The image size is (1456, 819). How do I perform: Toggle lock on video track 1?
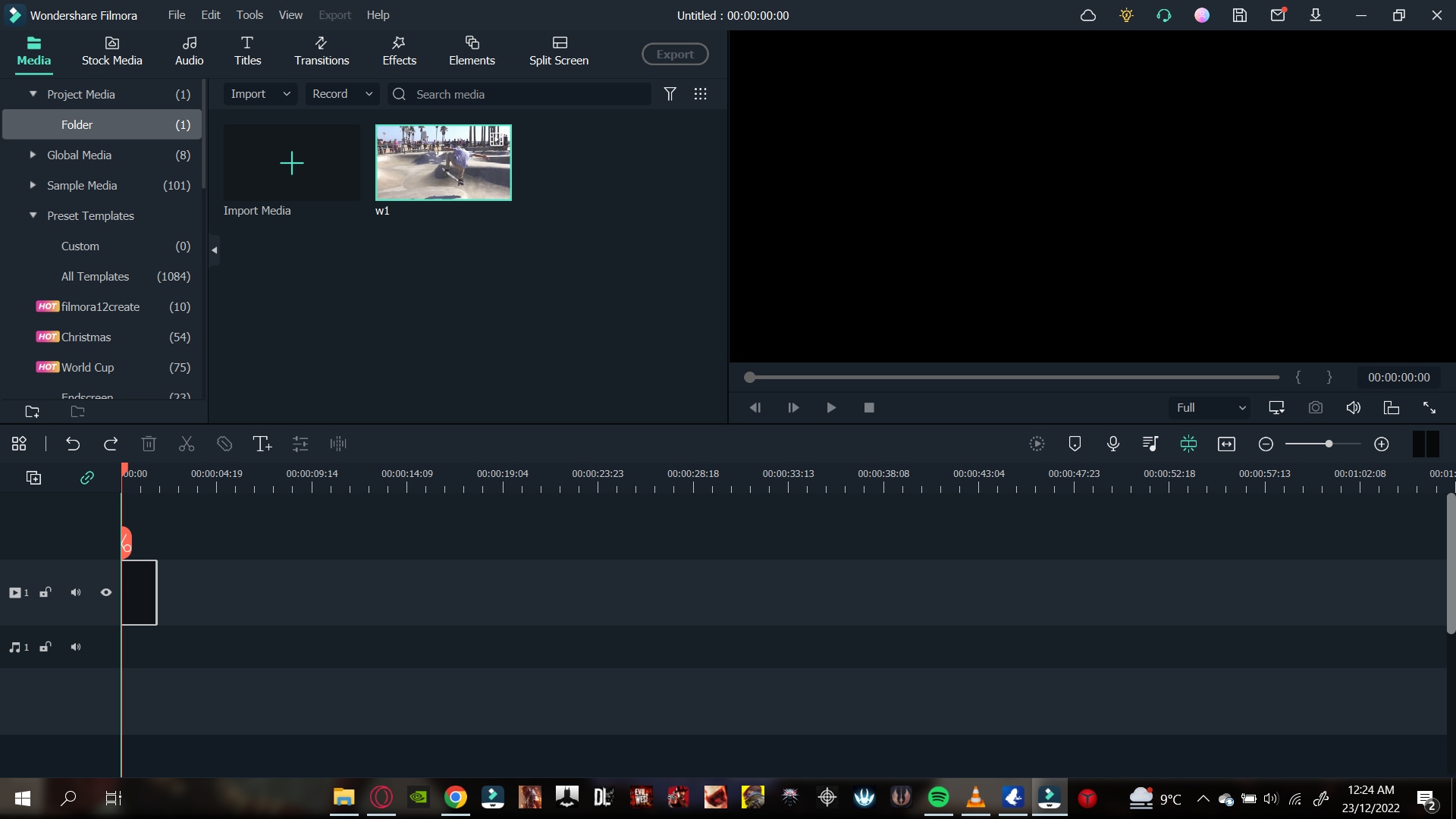[x=45, y=592]
